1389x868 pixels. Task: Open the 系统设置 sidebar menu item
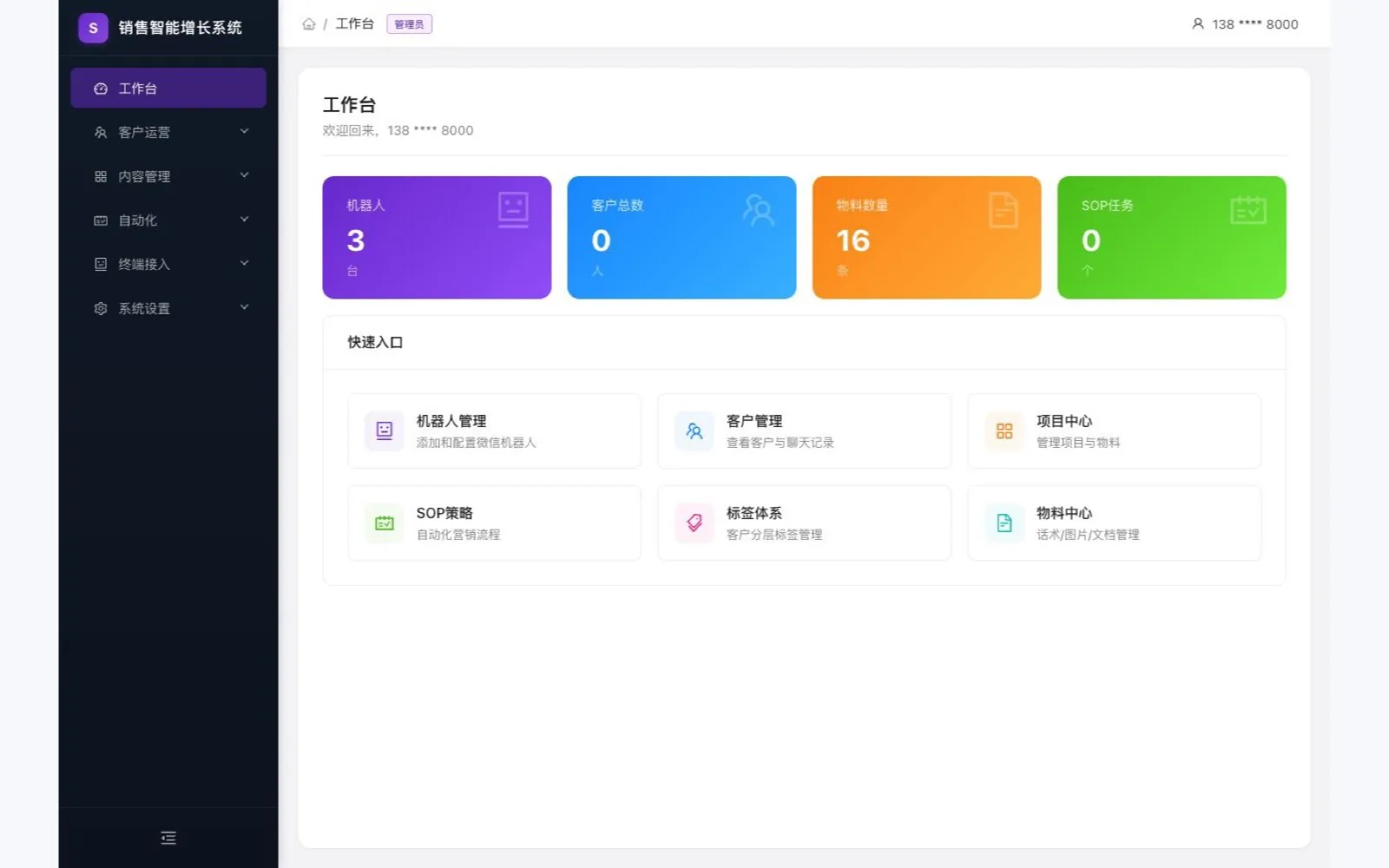(x=168, y=308)
